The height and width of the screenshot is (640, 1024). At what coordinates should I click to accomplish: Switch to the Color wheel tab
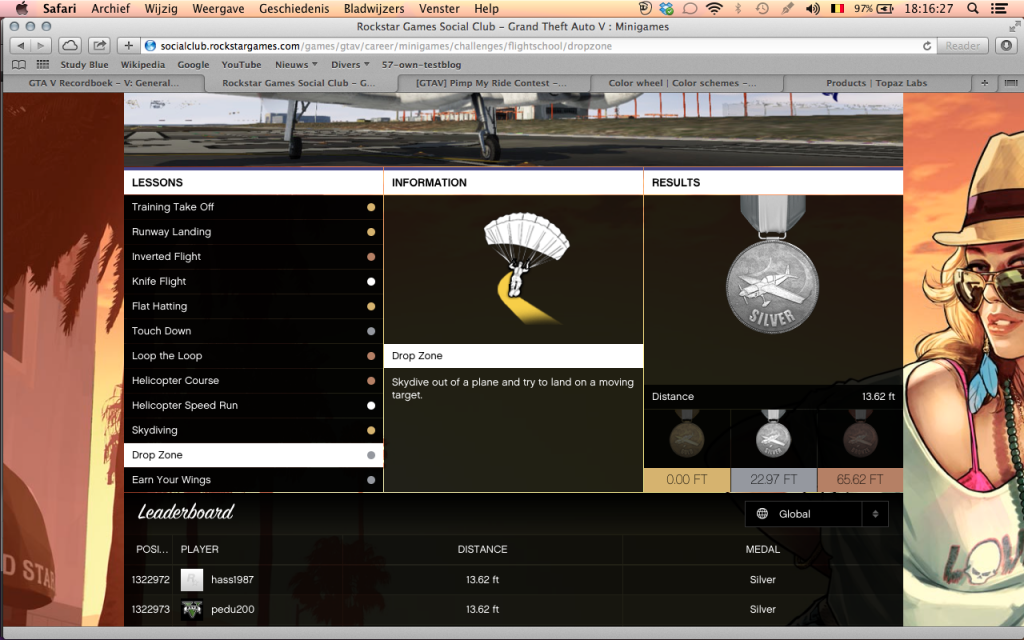tap(682, 83)
